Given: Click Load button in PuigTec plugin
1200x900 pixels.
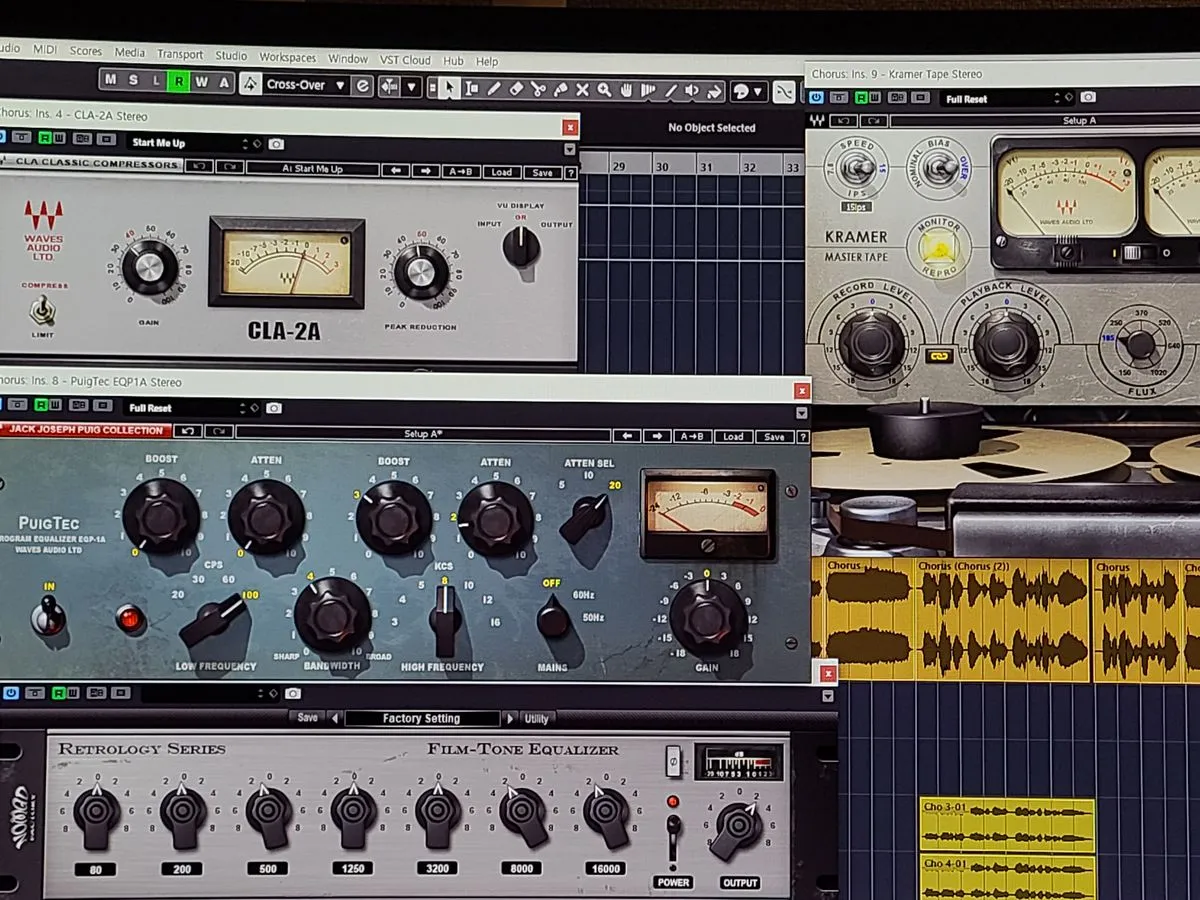Looking at the screenshot, I should pyautogui.click(x=733, y=437).
